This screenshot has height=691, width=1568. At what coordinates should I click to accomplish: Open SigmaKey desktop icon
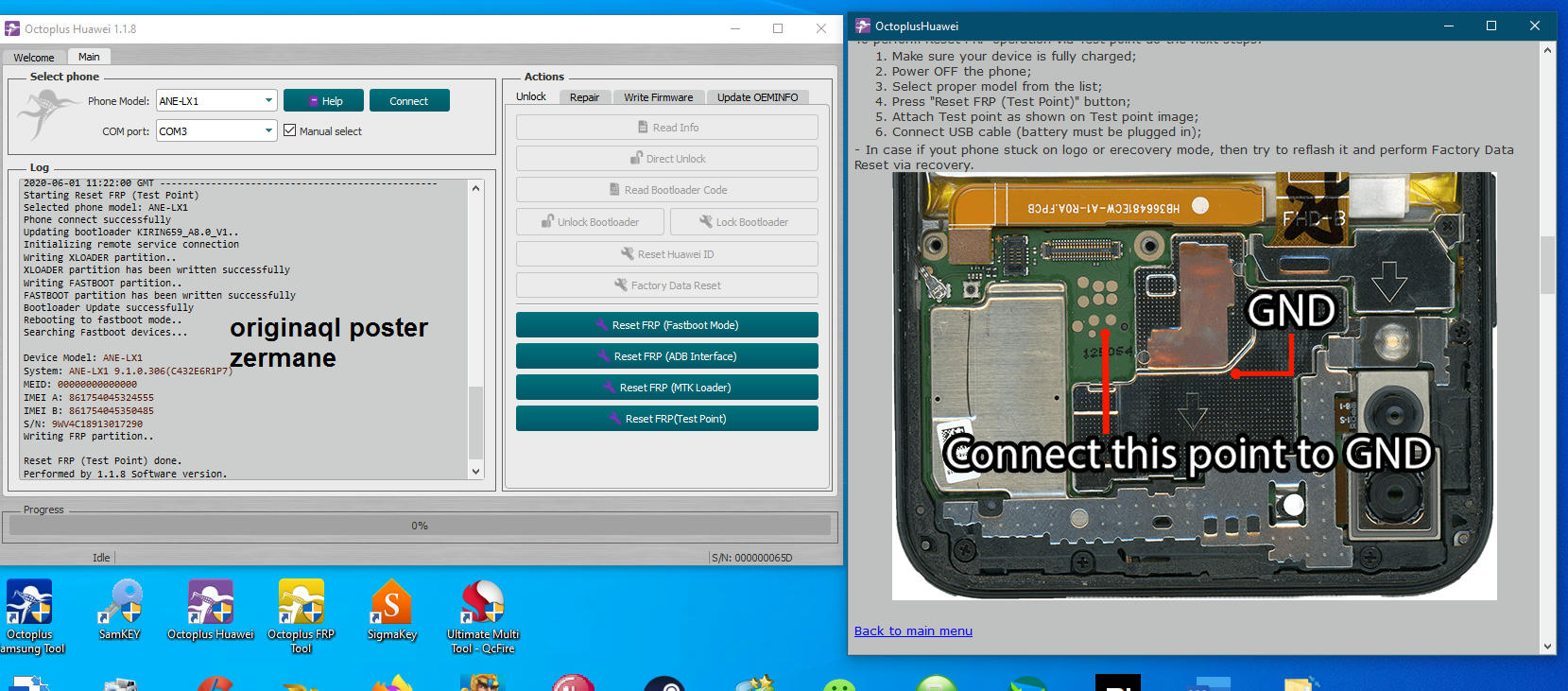pyautogui.click(x=392, y=610)
